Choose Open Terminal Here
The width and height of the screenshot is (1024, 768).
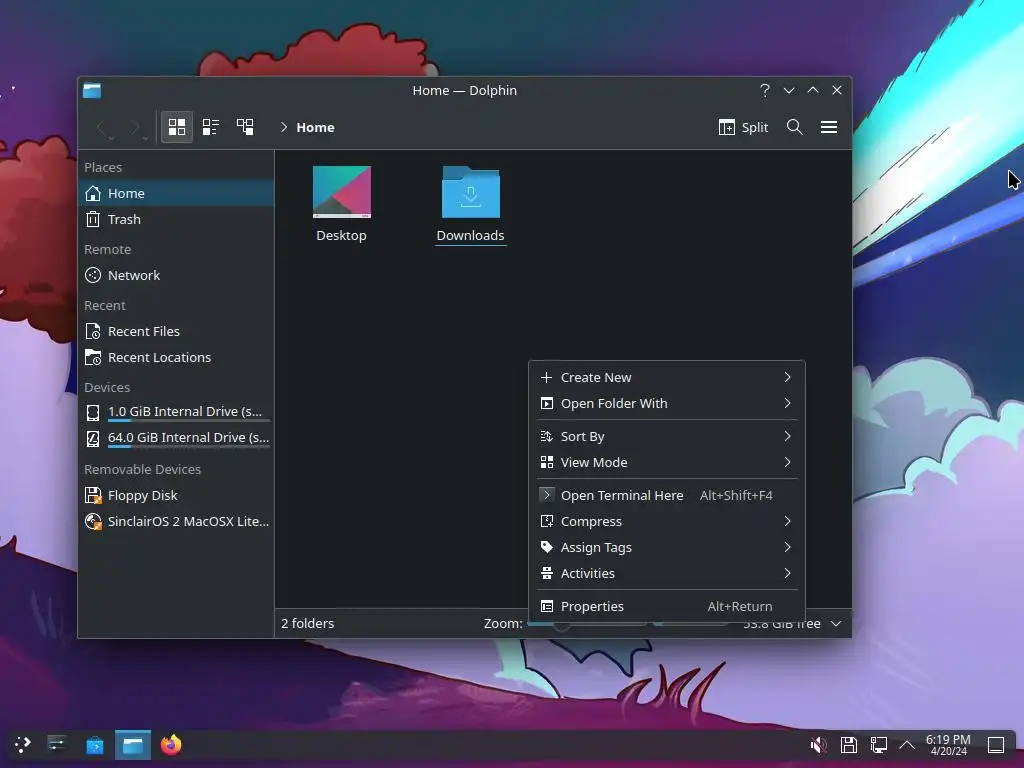(666, 496)
